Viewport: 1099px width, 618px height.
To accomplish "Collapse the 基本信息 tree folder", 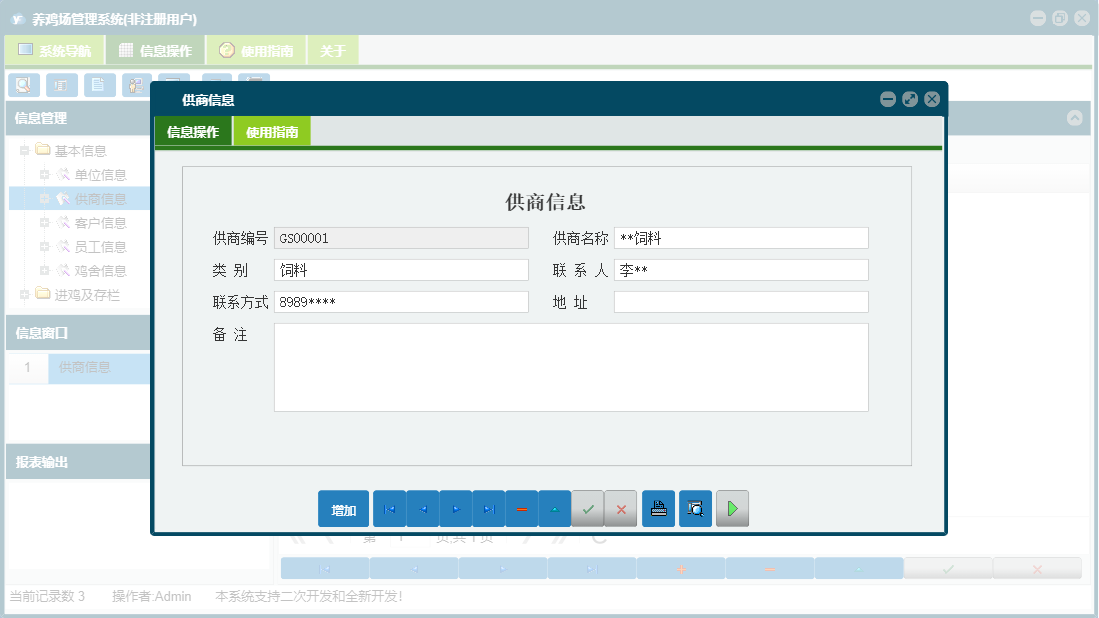I will point(25,151).
